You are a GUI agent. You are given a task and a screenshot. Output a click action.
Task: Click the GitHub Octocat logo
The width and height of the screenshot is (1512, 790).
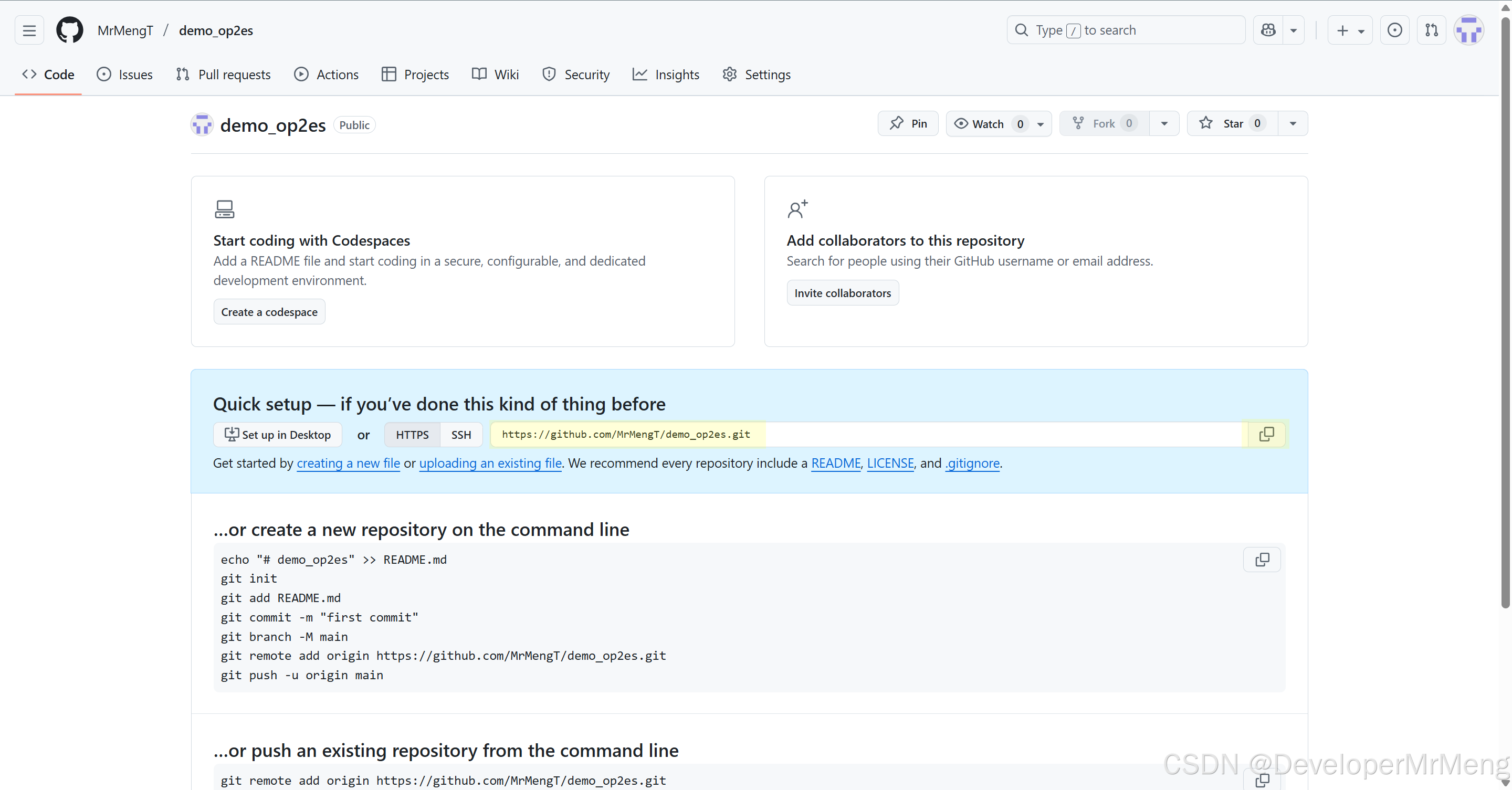coord(69,30)
